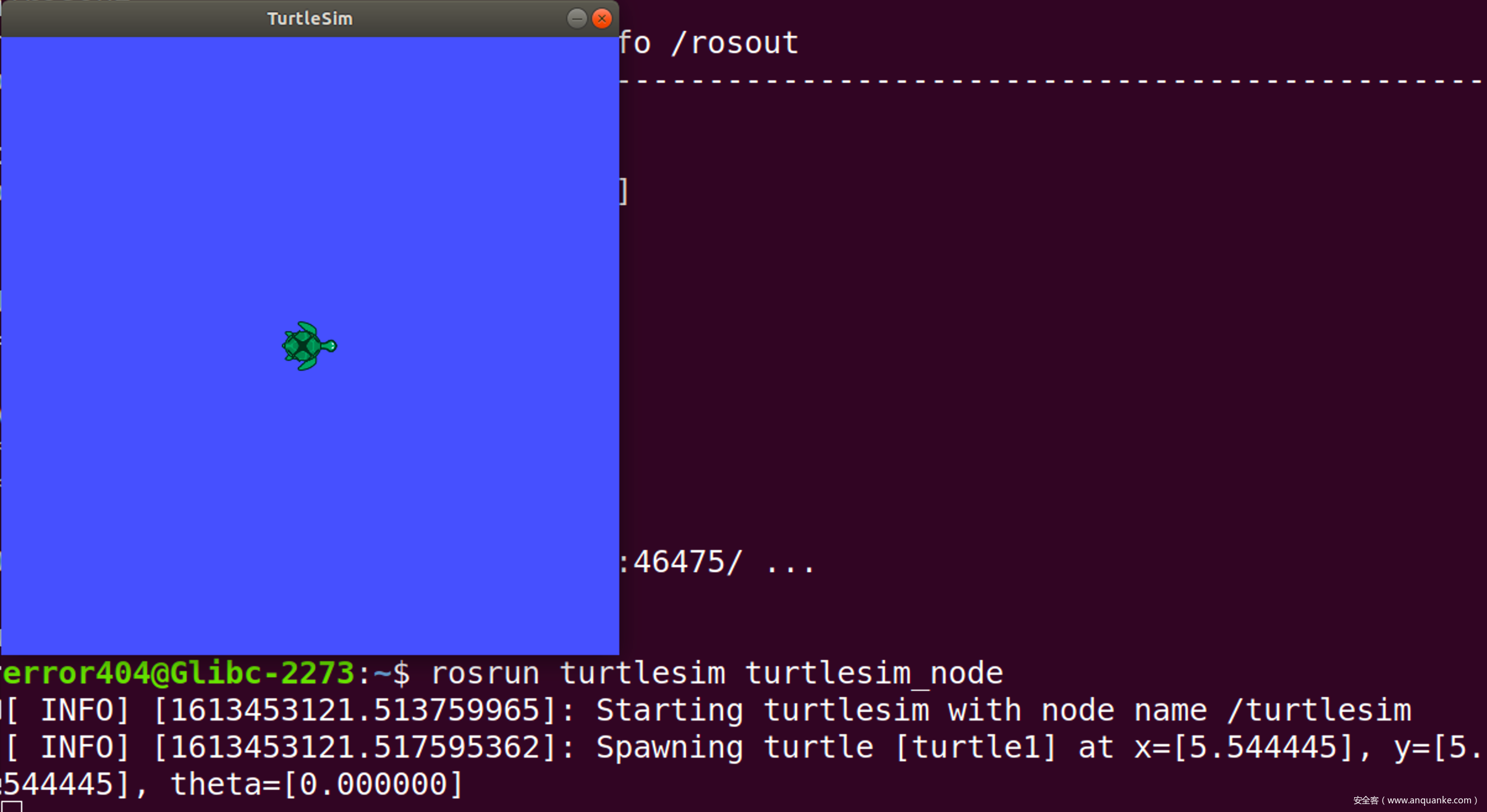
Task: Click the TurtleSim title bar text
Action: [310, 19]
